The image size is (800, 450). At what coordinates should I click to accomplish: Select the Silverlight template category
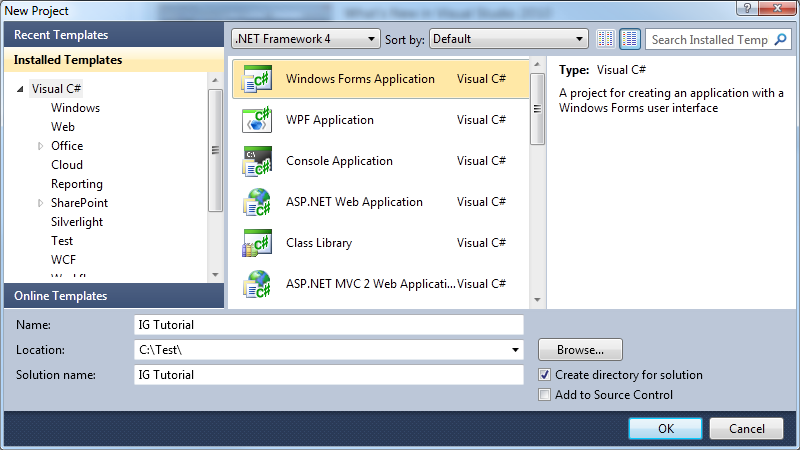click(77, 222)
